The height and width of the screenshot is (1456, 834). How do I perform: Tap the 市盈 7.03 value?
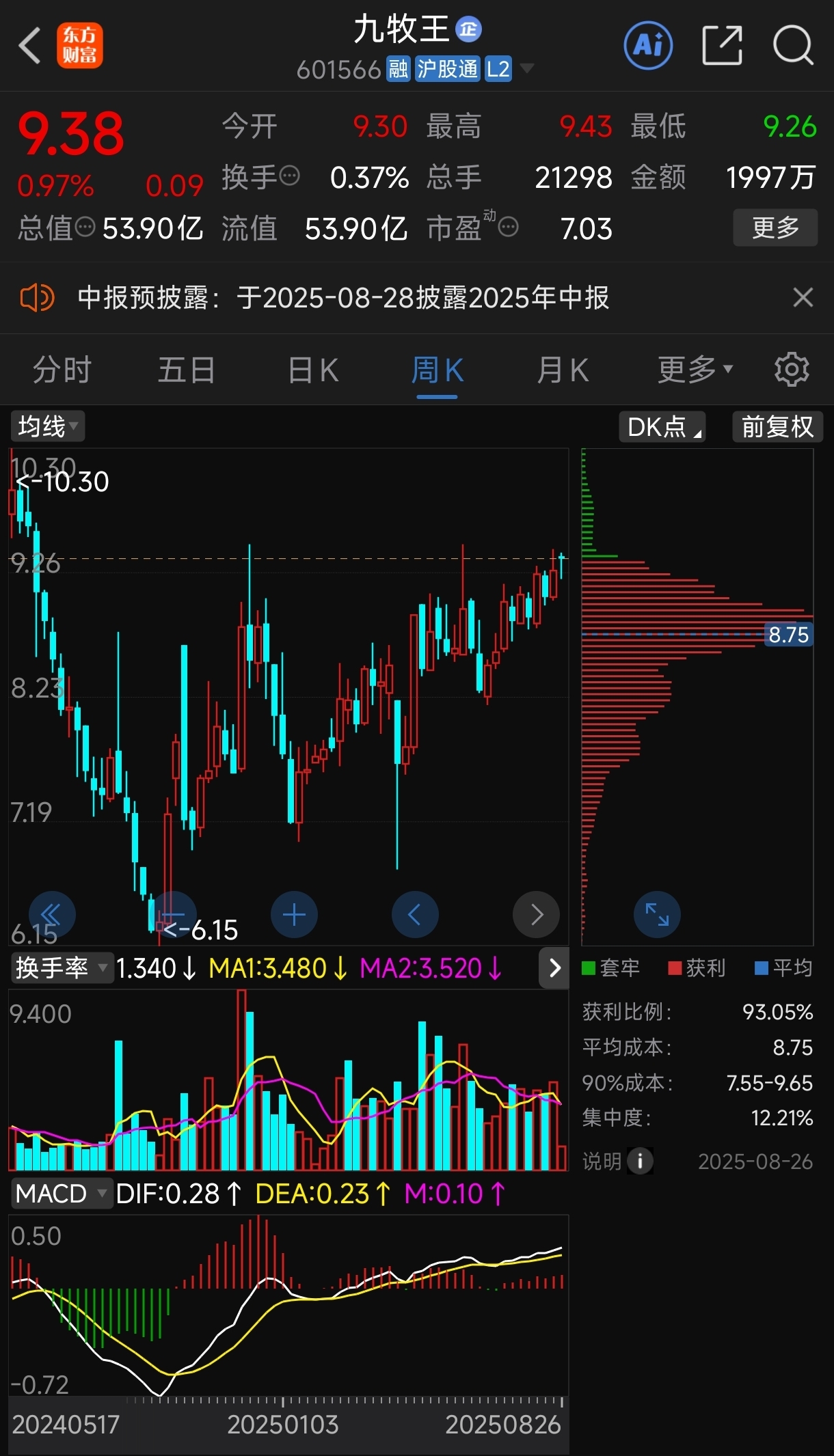(x=587, y=229)
